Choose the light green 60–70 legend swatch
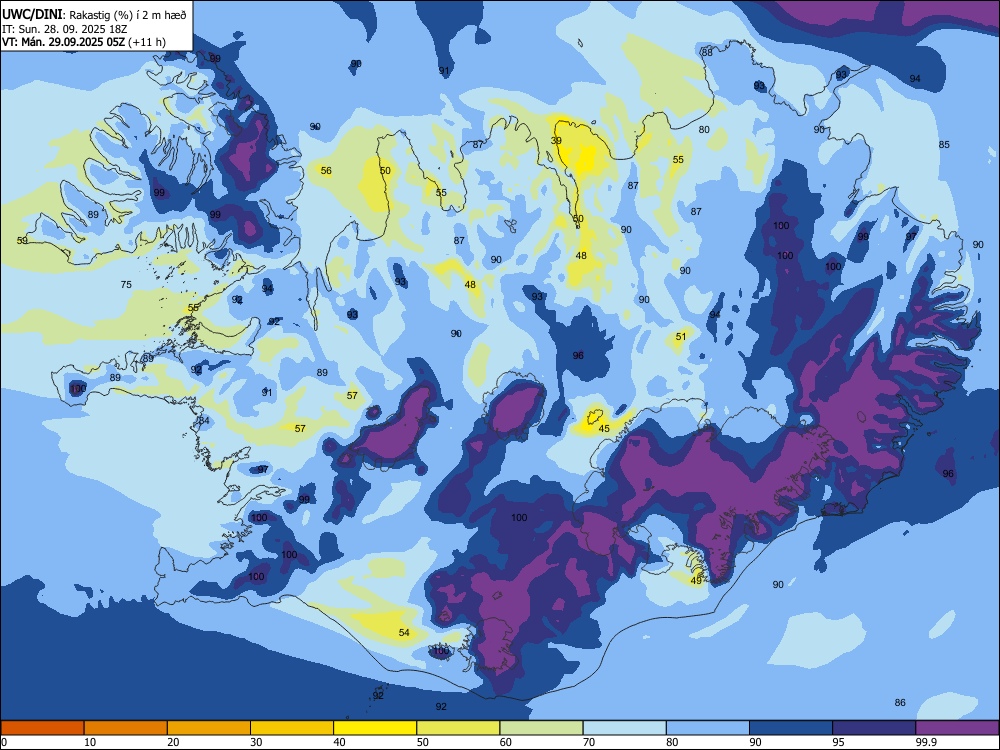The image size is (1000, 750). pyautogui.click(x=541, y=728)
